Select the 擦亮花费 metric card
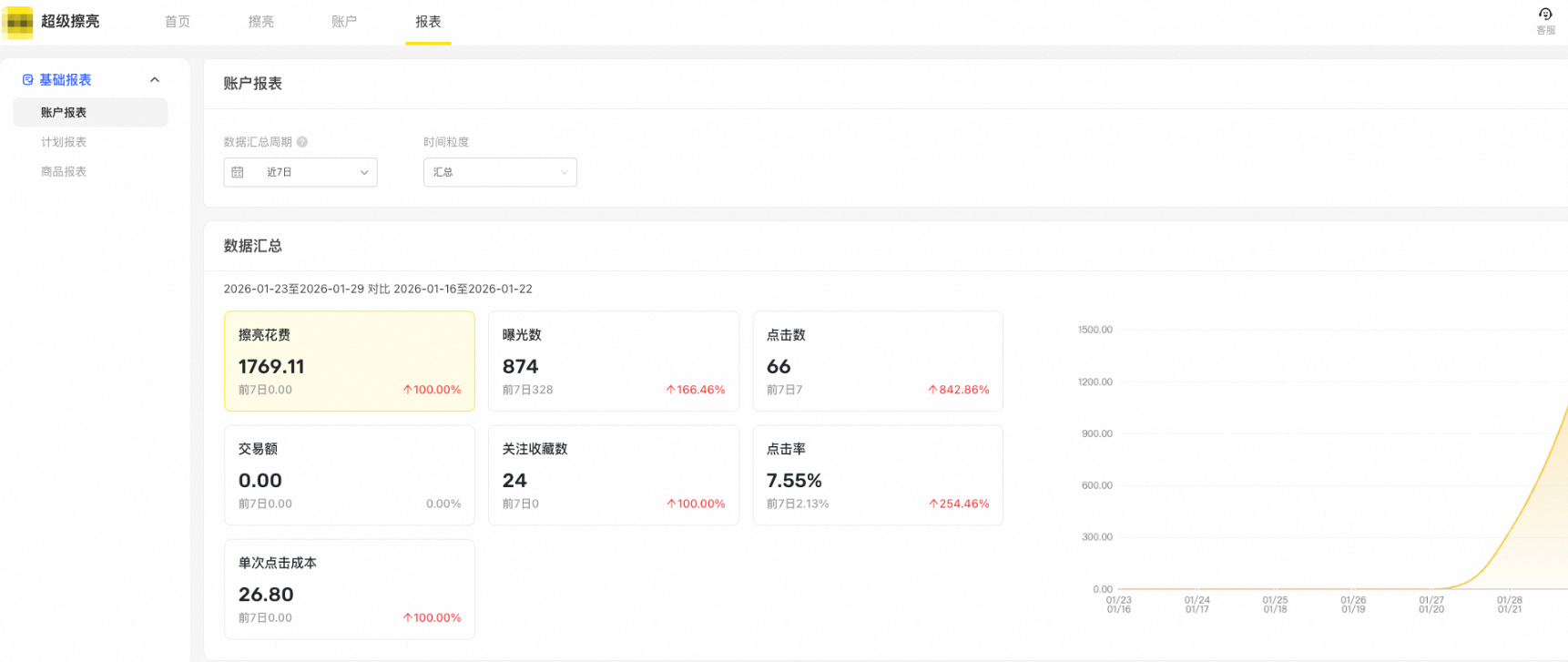 pyautogui.click(x=350, y=362)
